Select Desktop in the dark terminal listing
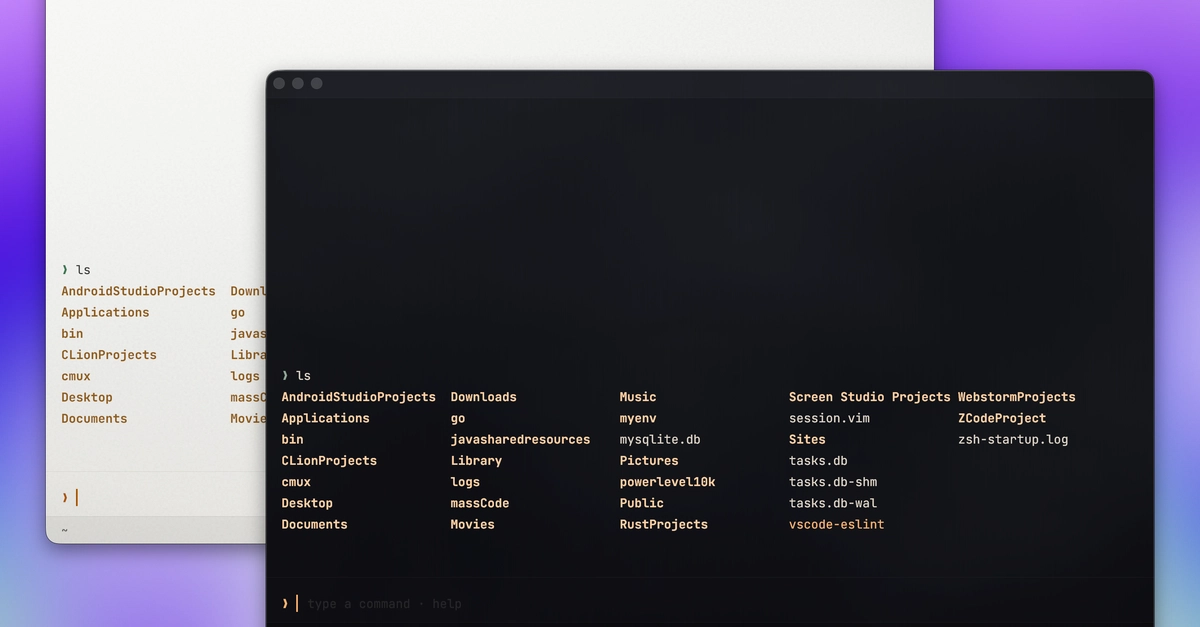Screen dimensions: 1200x627 (x=307, y=503)
